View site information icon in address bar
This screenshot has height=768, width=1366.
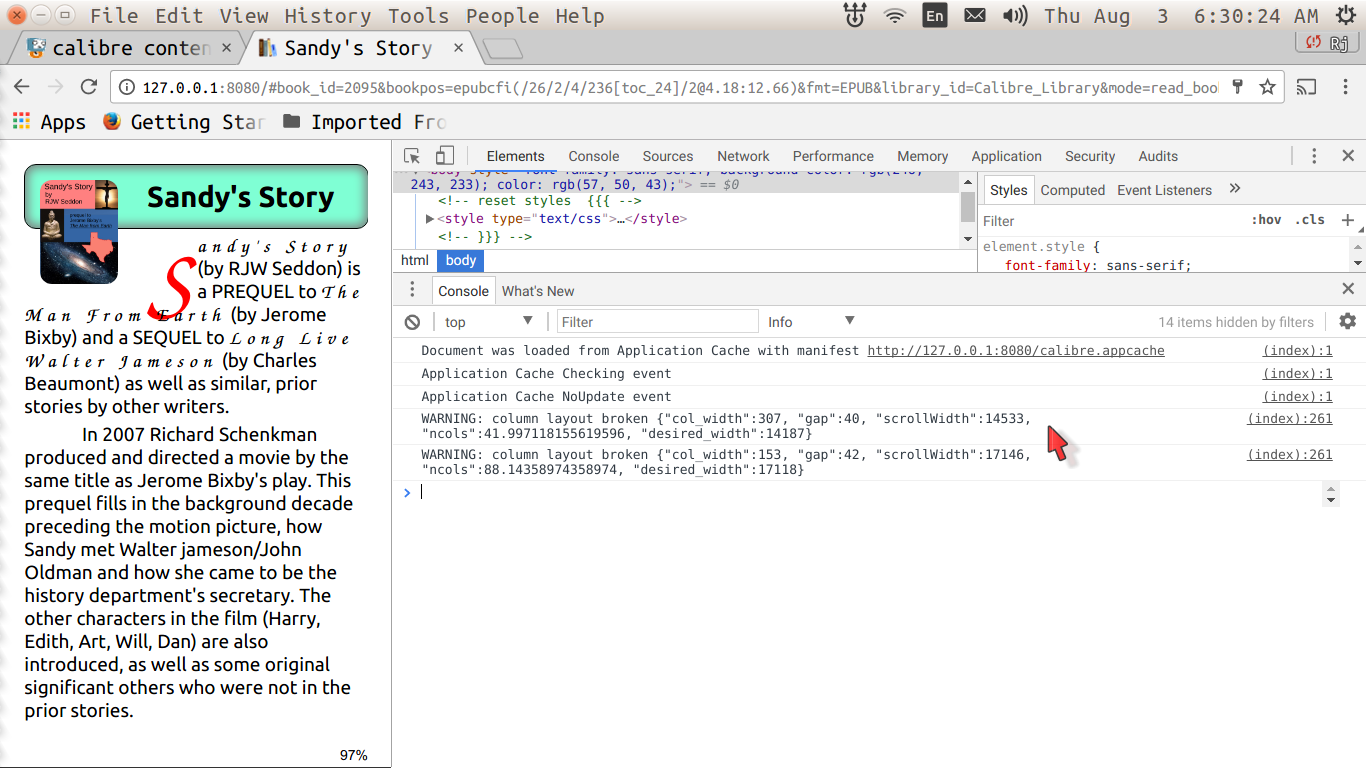point(126,88)
